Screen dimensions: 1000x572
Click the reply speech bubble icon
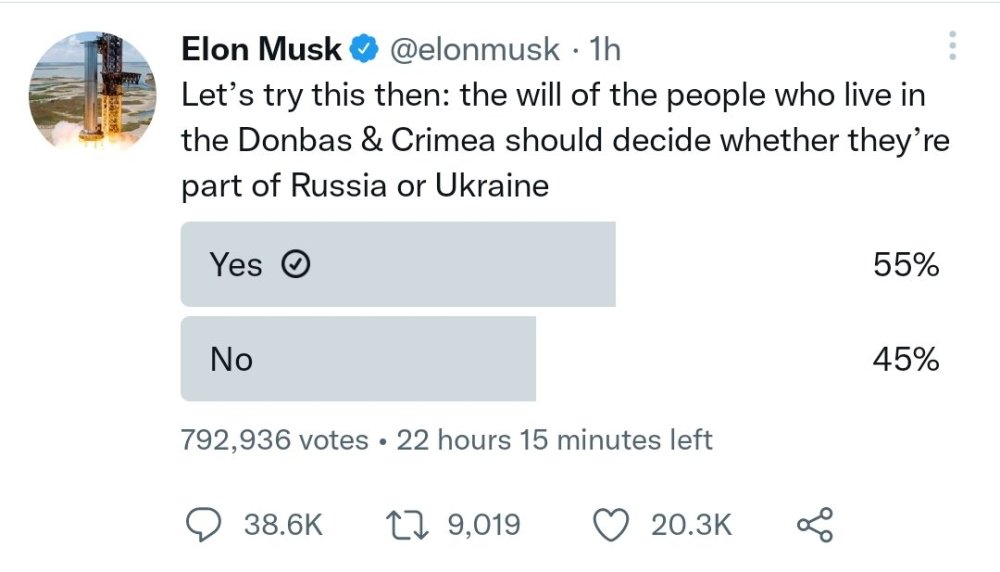[x=207, y=524]
